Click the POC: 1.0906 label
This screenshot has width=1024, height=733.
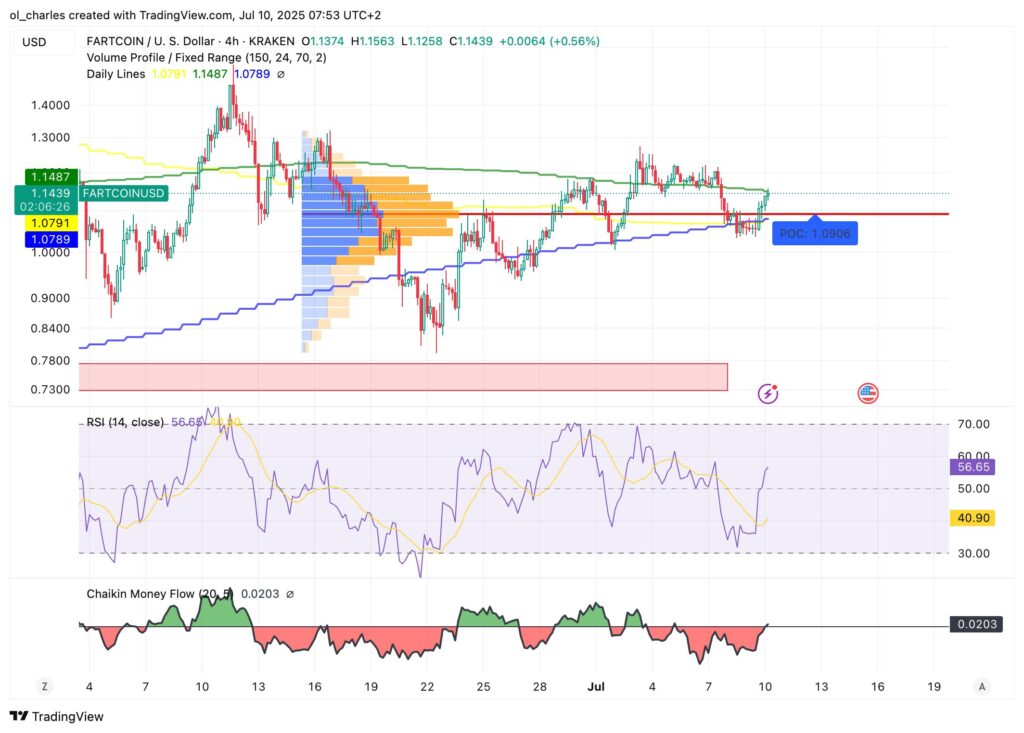click(x=815, y=233)
